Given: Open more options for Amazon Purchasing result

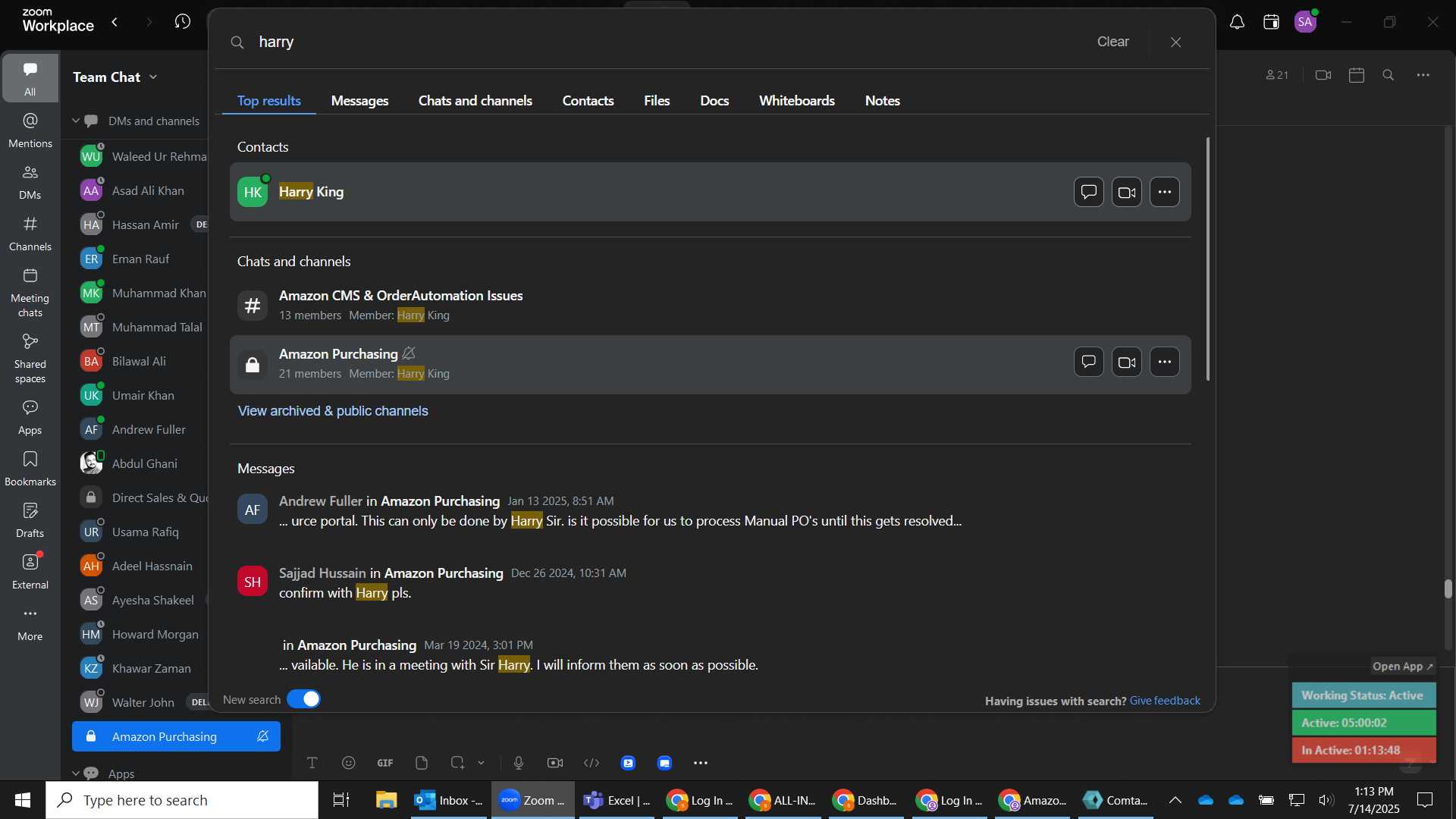Looking at the screenshot, I should pyautogui.click(x=1164, y=362).
